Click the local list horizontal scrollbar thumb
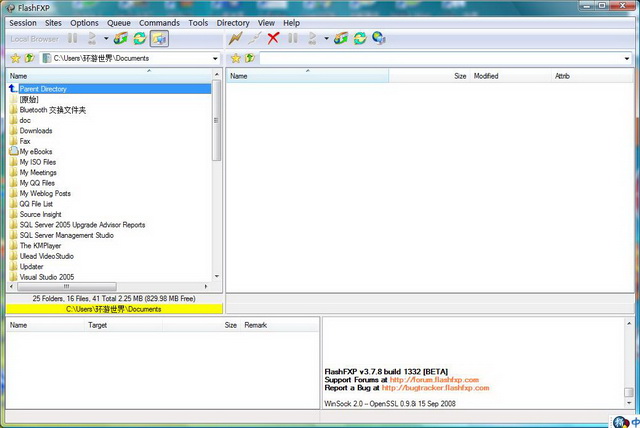This screenshot has width=640, height=428. 66,287
